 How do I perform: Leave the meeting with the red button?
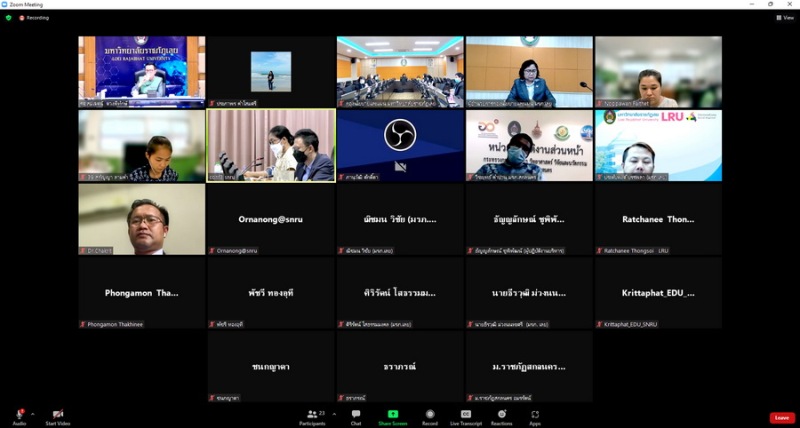781,417
